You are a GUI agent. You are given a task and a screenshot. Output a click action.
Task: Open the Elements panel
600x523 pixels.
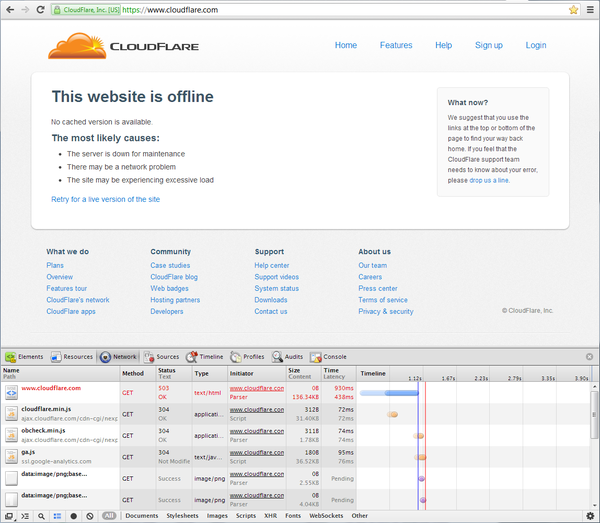(24, 357)
